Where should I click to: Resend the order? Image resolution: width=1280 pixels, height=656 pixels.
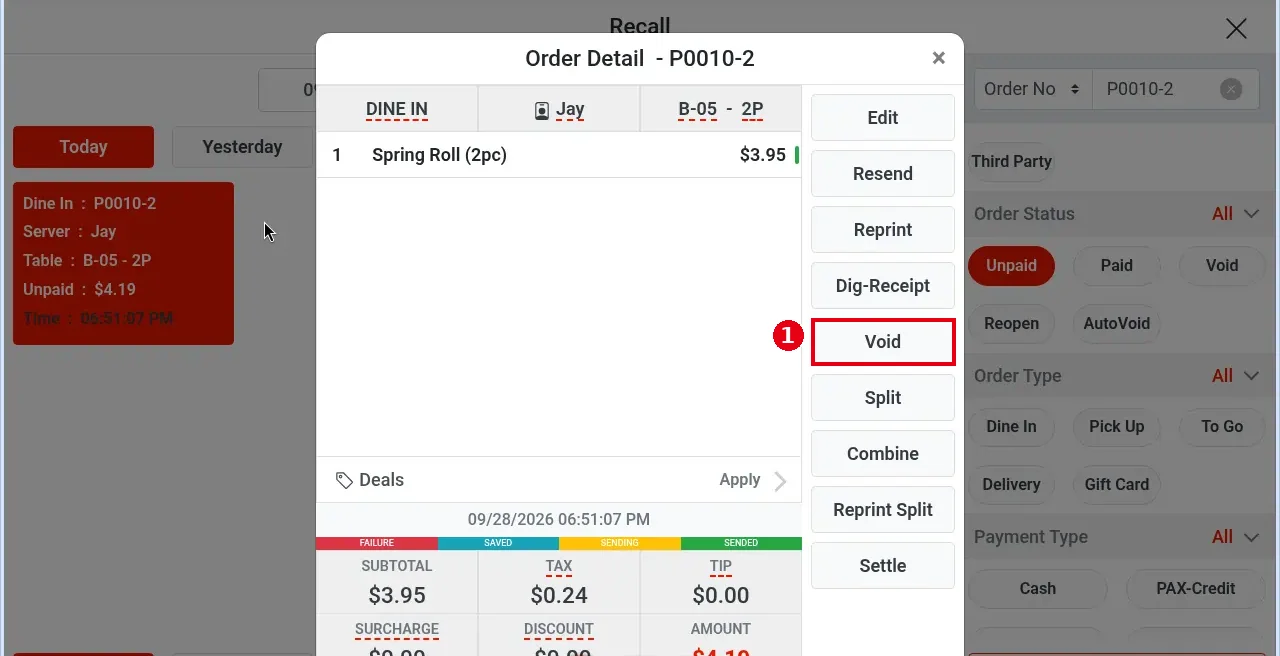883,173
